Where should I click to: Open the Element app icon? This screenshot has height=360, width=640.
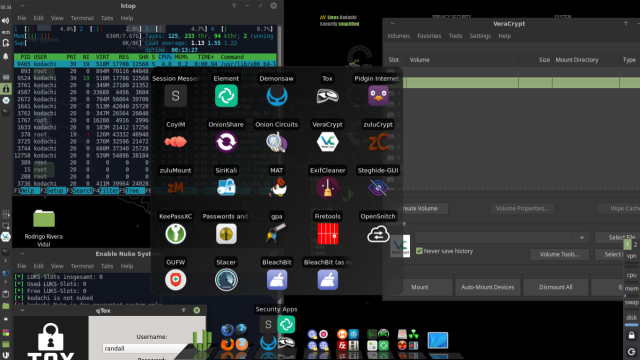226,96
